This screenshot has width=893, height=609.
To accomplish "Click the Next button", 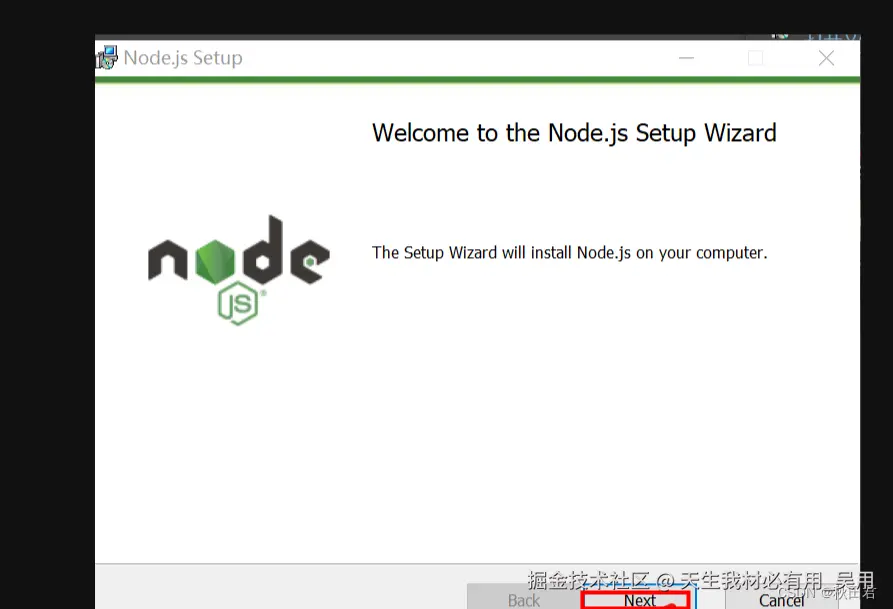I will coord(638,600).
